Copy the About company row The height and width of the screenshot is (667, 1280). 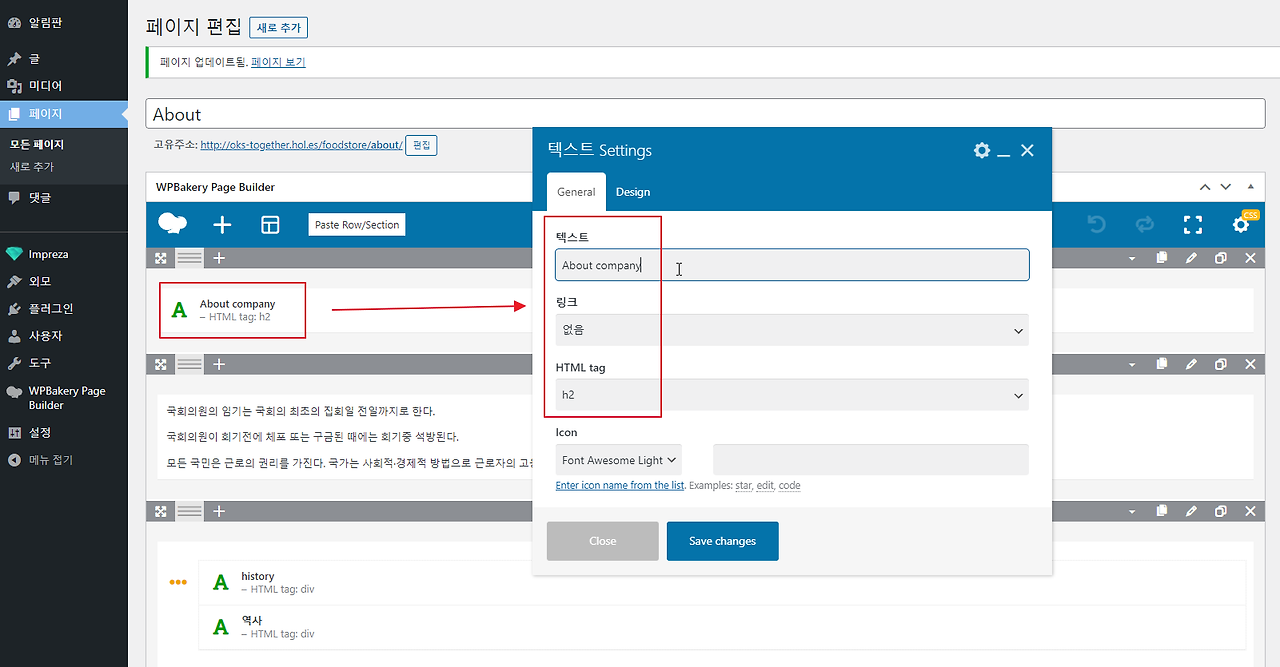(1161, 258)
